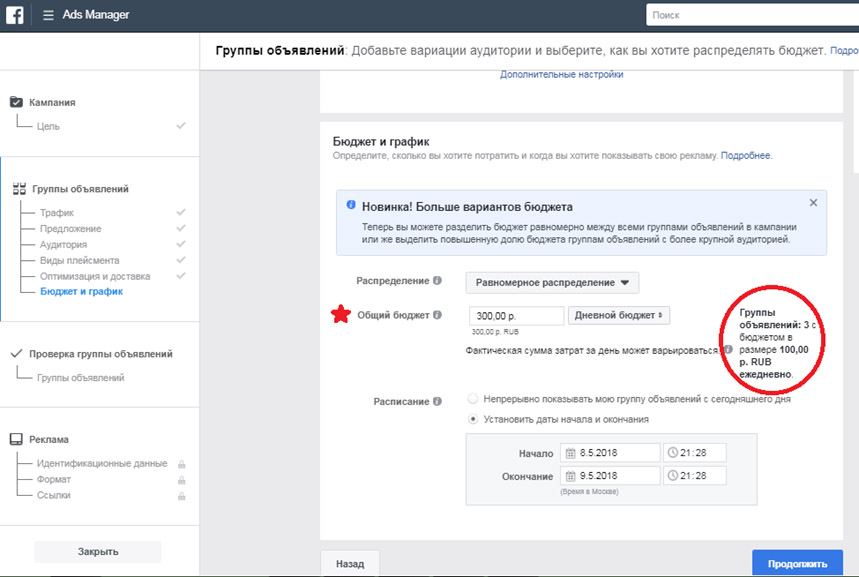859x577 pixels.
Task: Click the 300,00 р. budget input field
Action: click(517, 316)
